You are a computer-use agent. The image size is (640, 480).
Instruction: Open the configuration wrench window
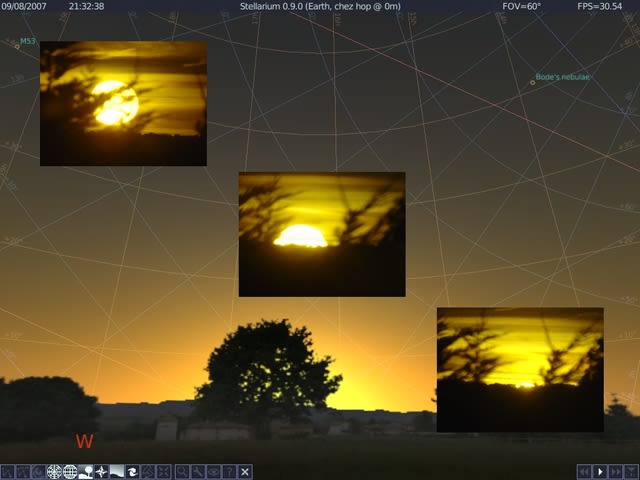(198, 471)
